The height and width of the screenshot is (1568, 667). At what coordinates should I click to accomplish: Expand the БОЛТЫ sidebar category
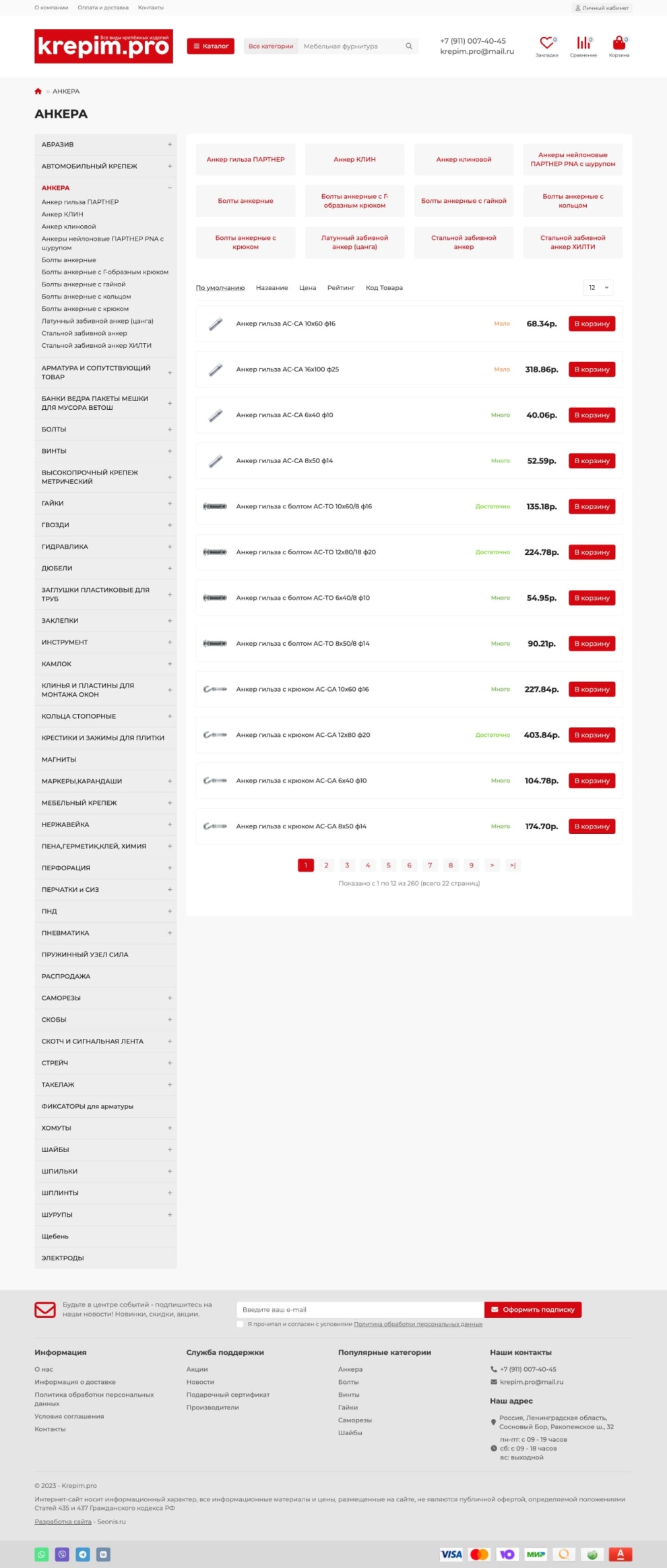170,429
